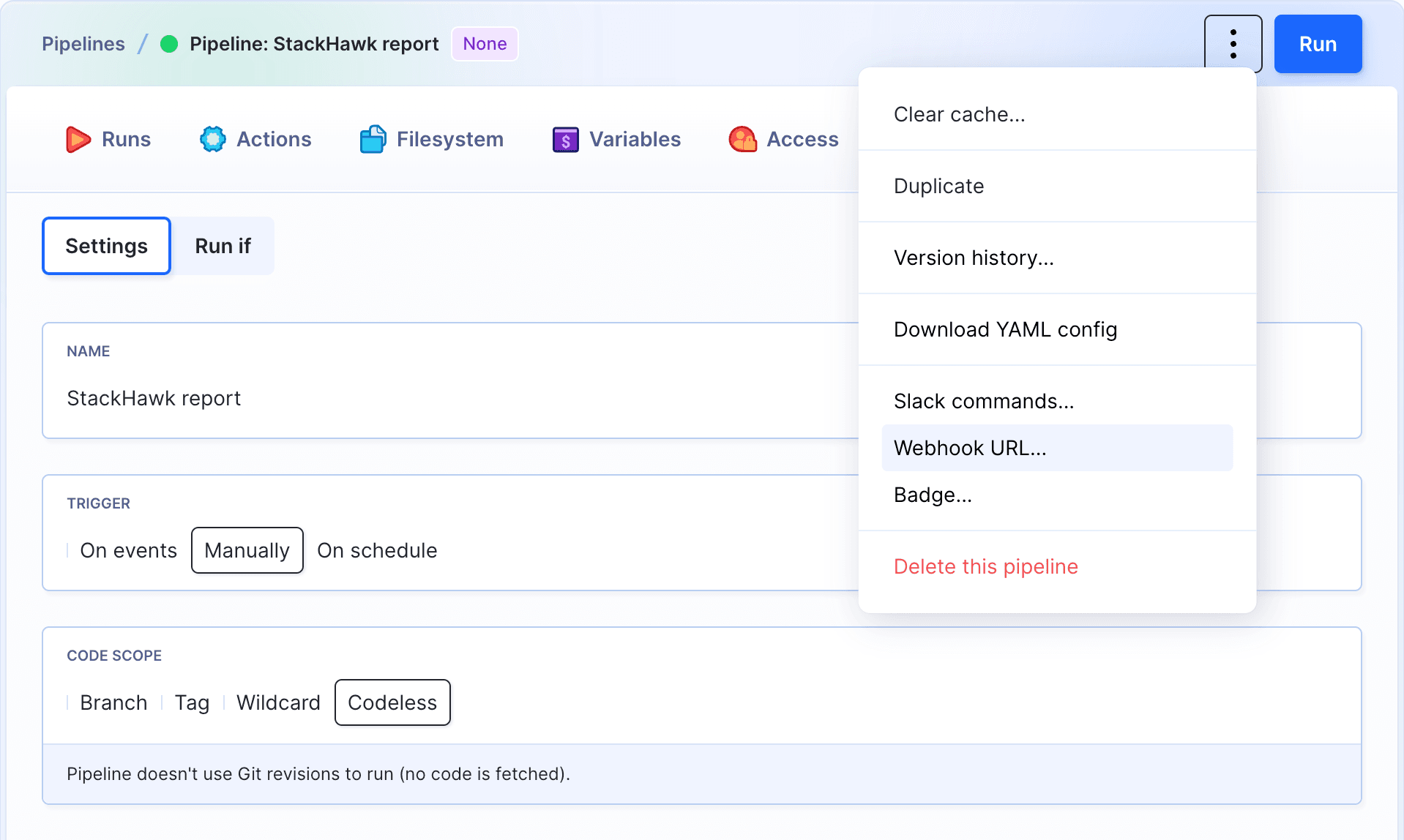Click the Filesystem files icon
The height and width of the screenshot is (840, 1404).
[x=373, y=139]
